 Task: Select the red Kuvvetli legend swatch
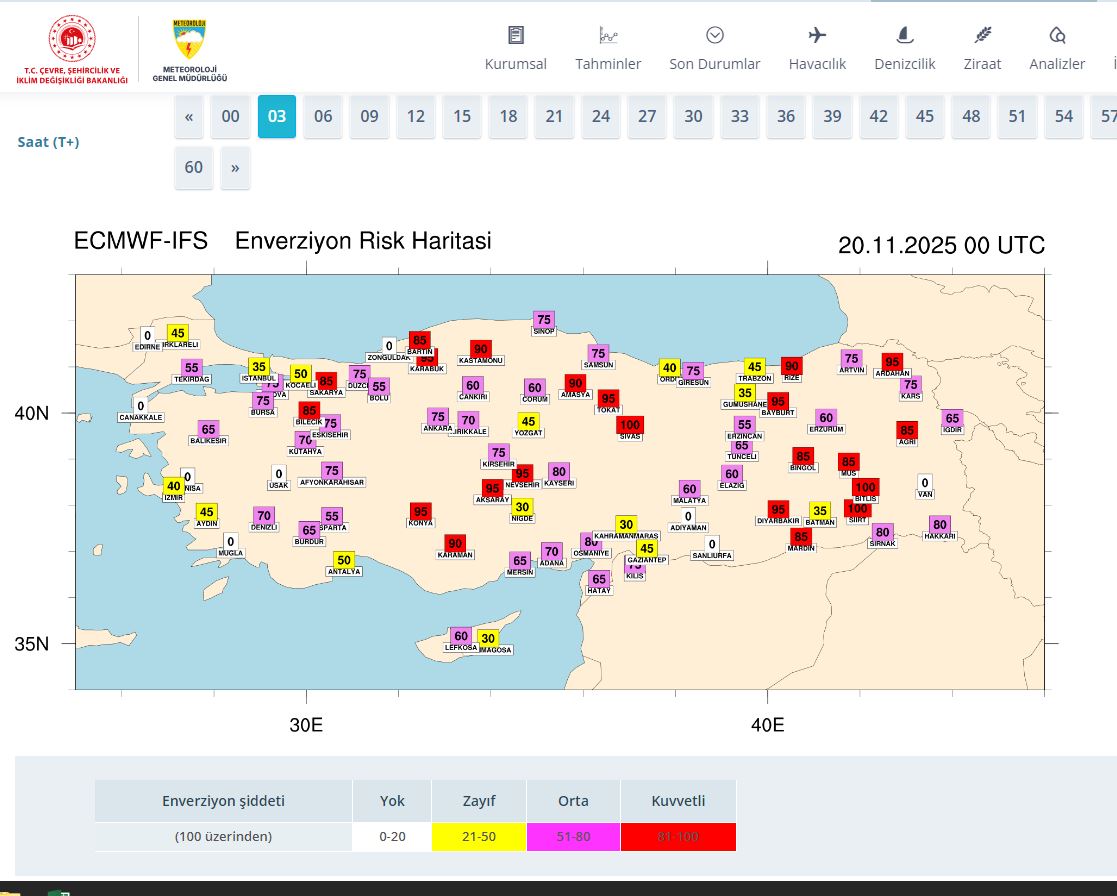coord(678,837)
